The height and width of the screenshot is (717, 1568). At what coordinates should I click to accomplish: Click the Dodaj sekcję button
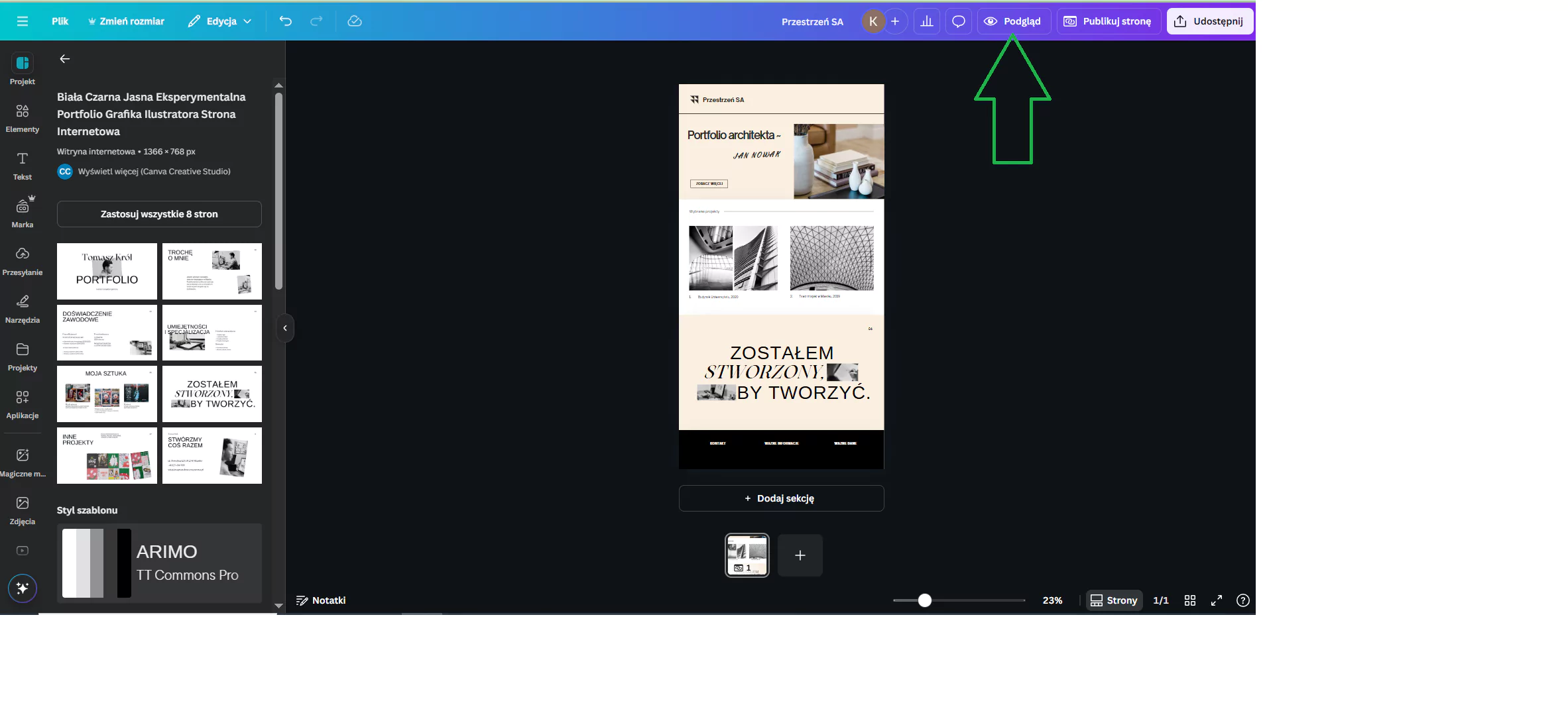click(x=781, y=498)
